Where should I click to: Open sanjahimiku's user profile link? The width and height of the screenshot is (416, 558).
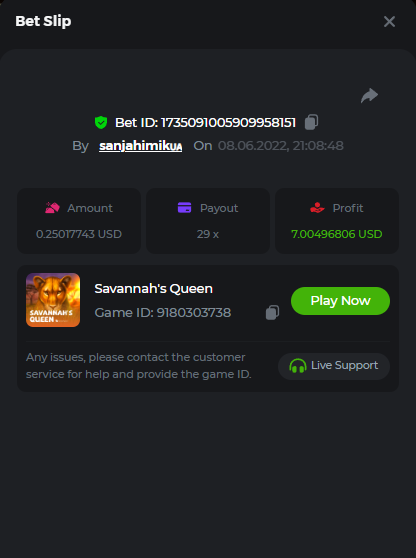[141, 146]
